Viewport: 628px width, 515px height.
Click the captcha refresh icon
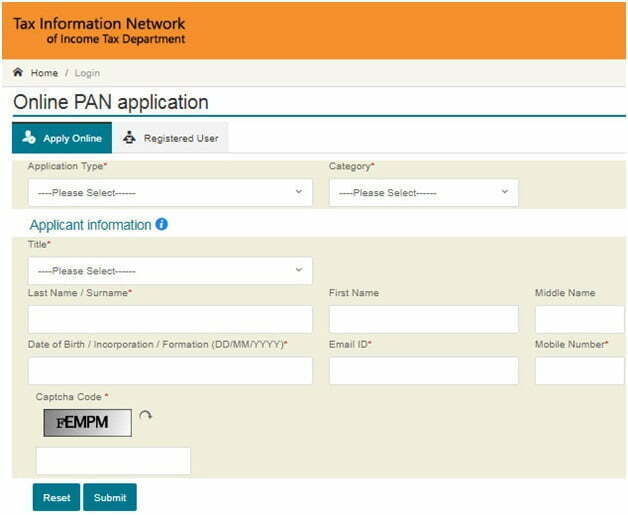145,416
